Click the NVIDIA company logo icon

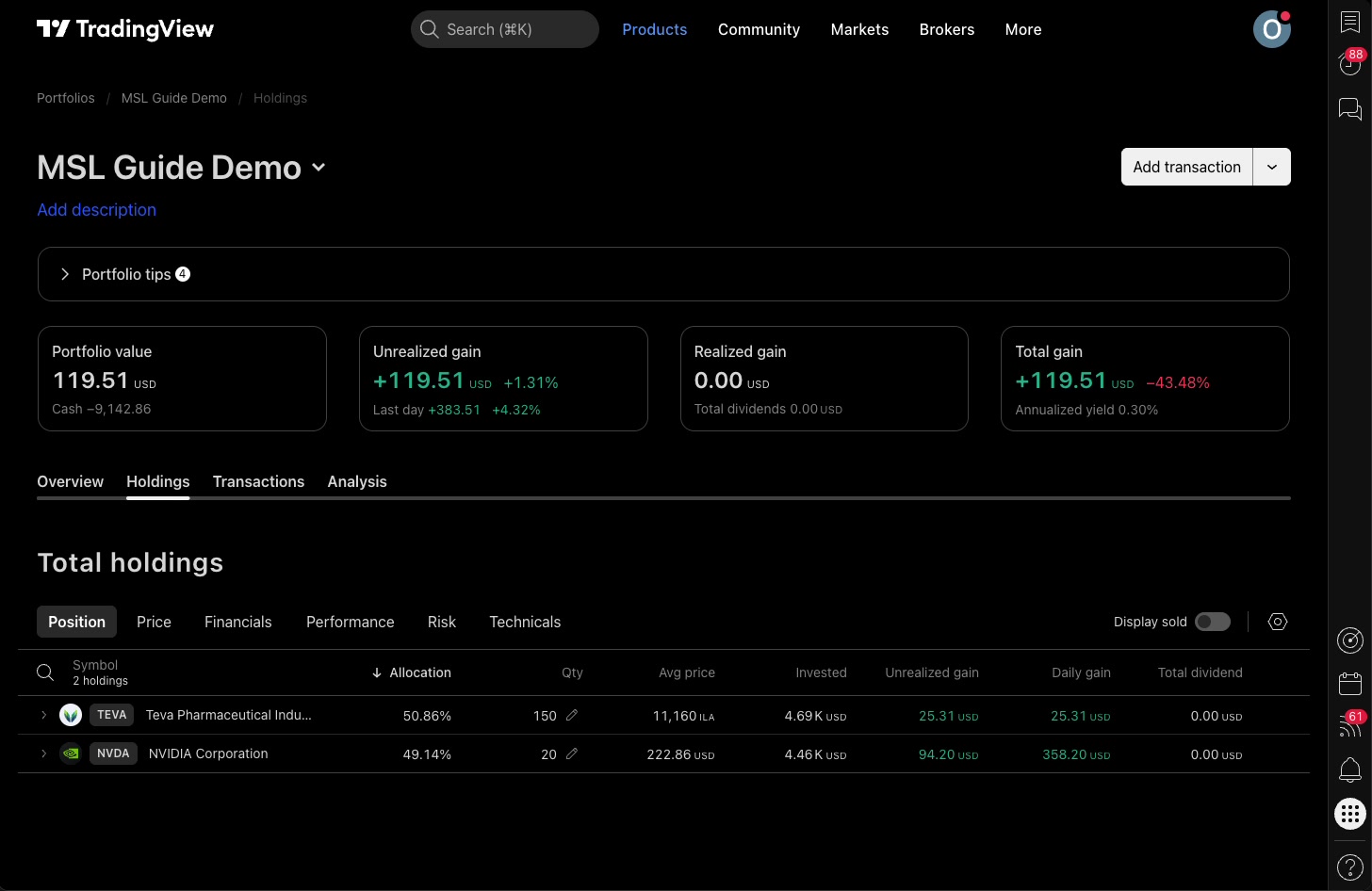coord(71,753)
